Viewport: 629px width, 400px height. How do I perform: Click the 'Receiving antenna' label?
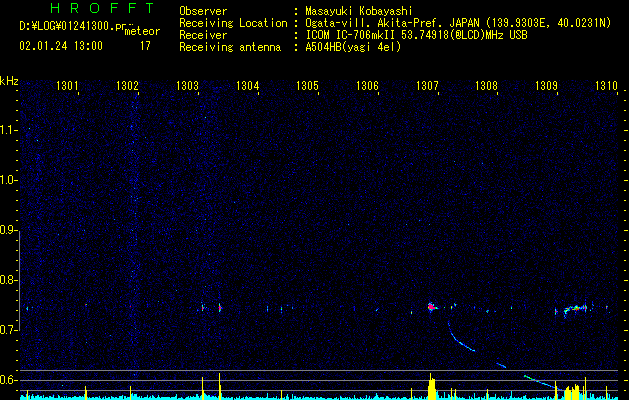click(x=230, y=47)
